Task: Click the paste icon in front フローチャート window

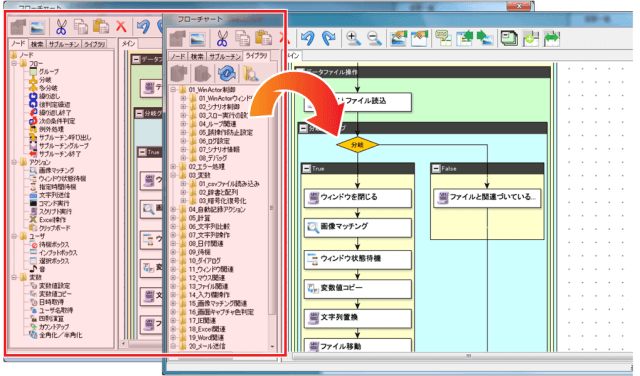Action: [x=263, y=38]
